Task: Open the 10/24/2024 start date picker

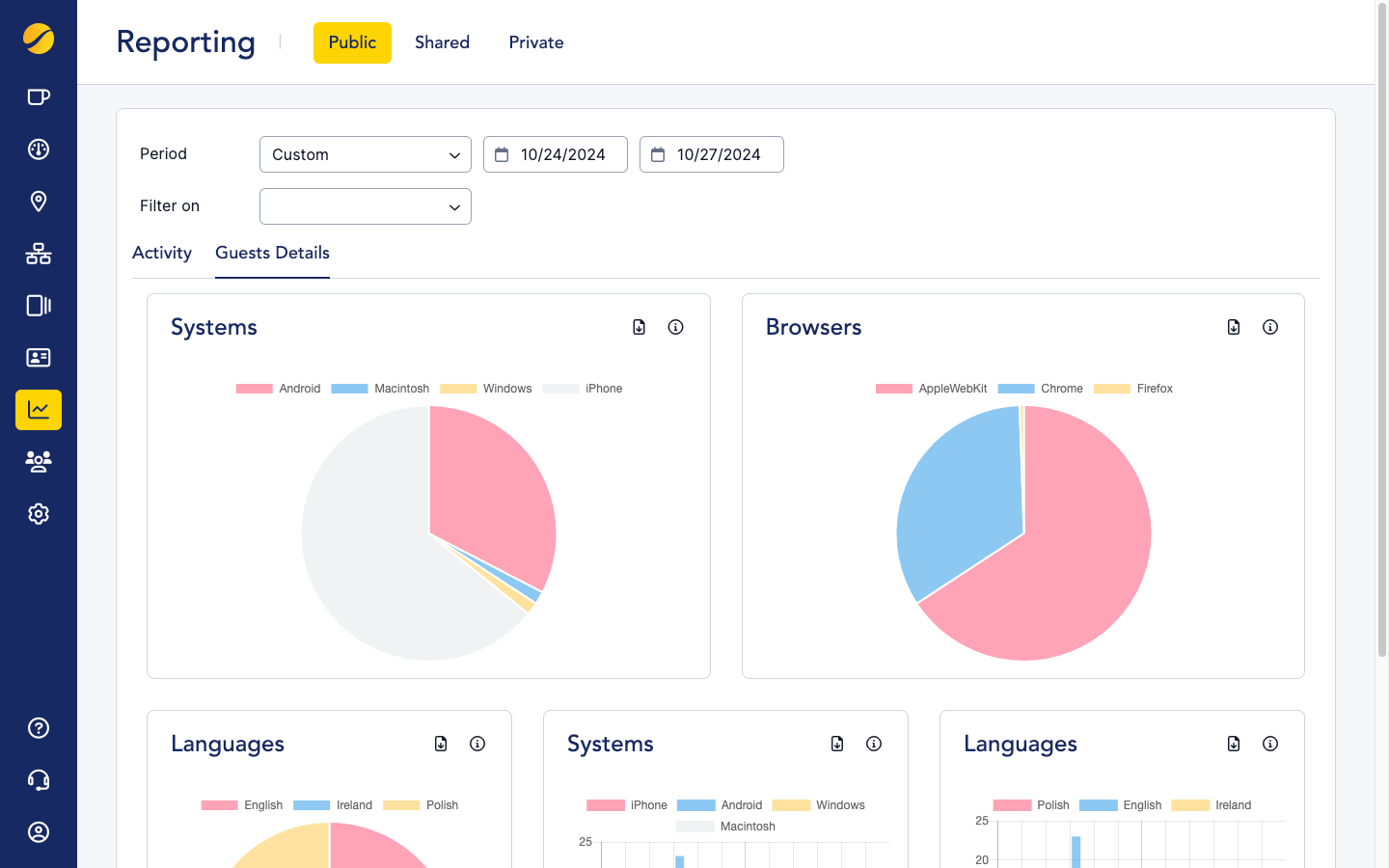Action: coord(555,154)
